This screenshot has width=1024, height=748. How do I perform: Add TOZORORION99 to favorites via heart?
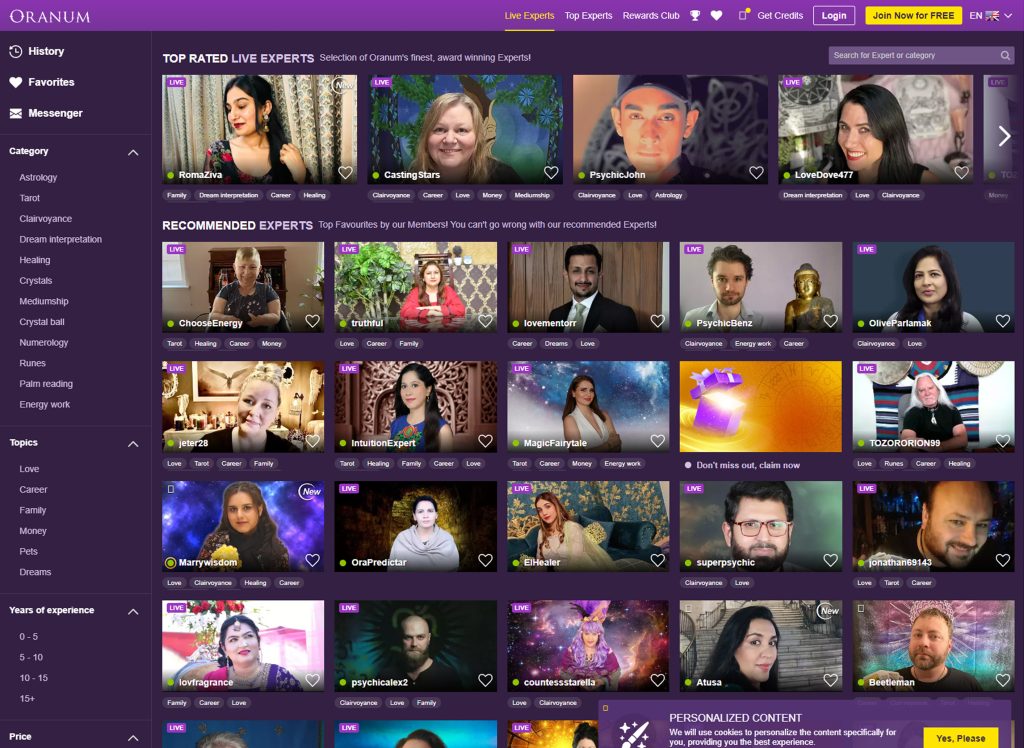point(1001,441)
